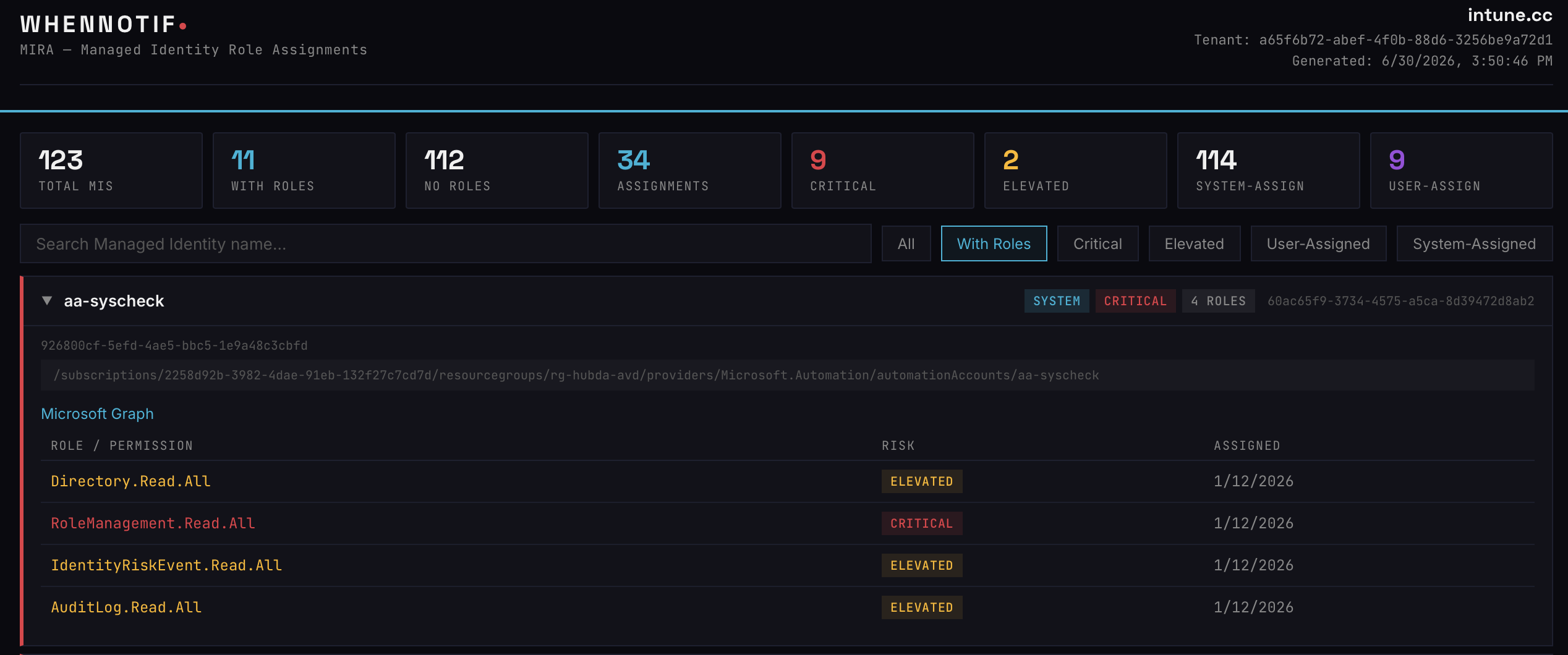
Task: Click the 9 User-Assign card
Action: coord(1462,171)
